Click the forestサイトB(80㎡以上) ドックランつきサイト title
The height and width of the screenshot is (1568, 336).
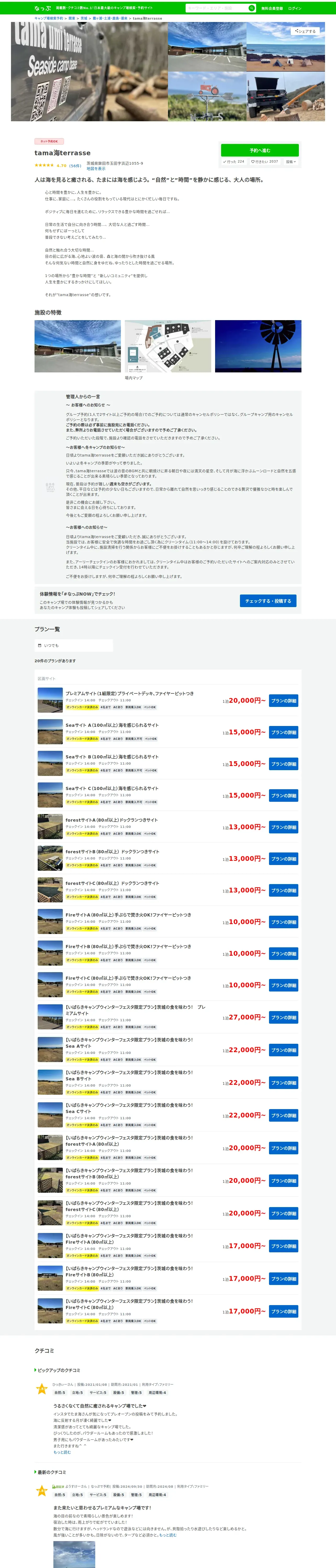click(x=112, y=852)
